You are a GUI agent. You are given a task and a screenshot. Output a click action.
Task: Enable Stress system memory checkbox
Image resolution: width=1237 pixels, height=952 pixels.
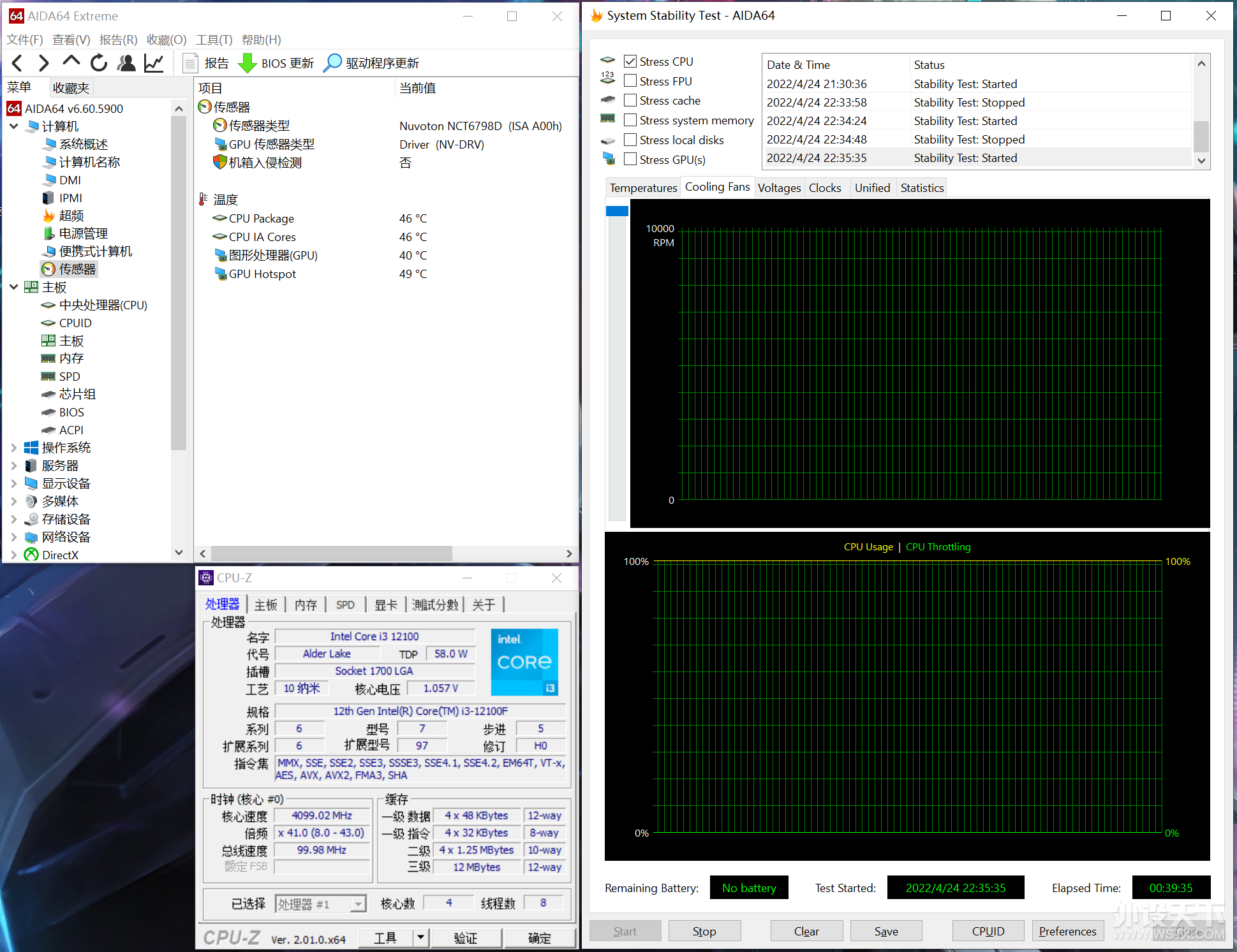pos(630,120)
